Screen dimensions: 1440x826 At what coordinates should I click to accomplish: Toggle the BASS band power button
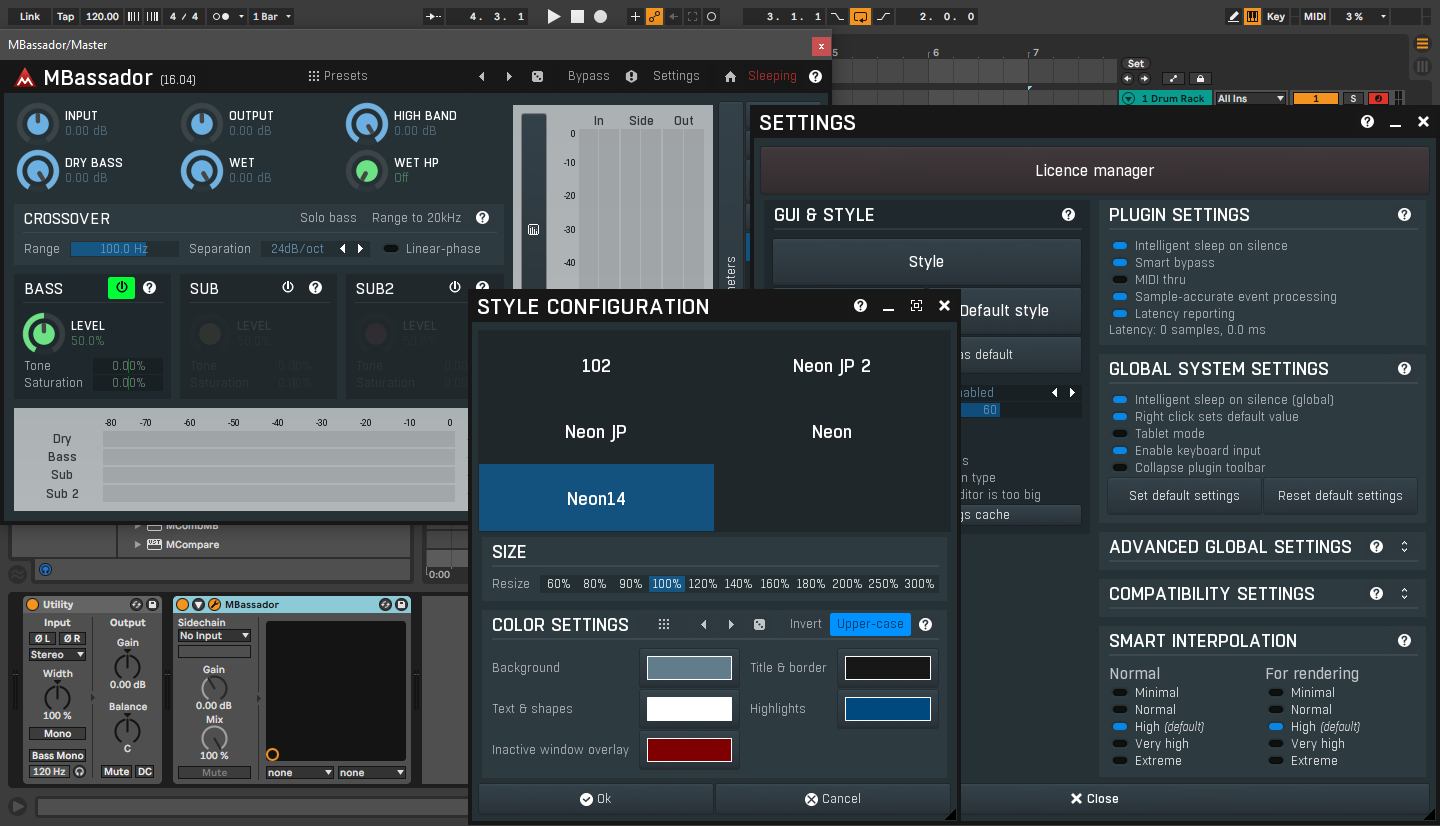point(121,288)
